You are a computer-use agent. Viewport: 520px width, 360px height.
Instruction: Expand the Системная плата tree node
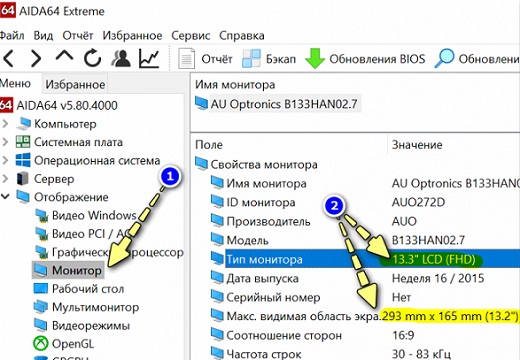tap(5, 142)
